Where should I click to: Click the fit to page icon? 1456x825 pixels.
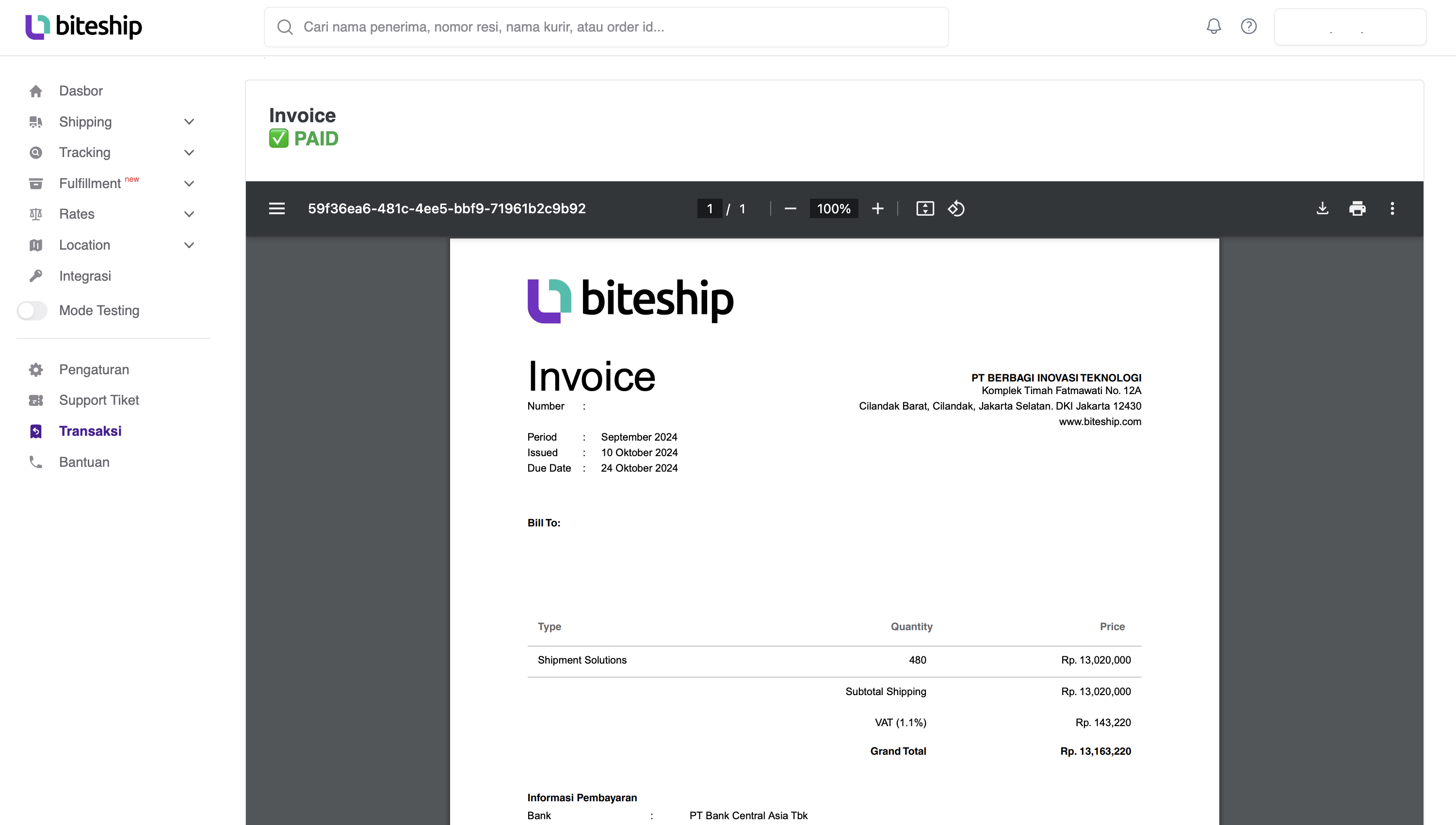coord(925,208)
